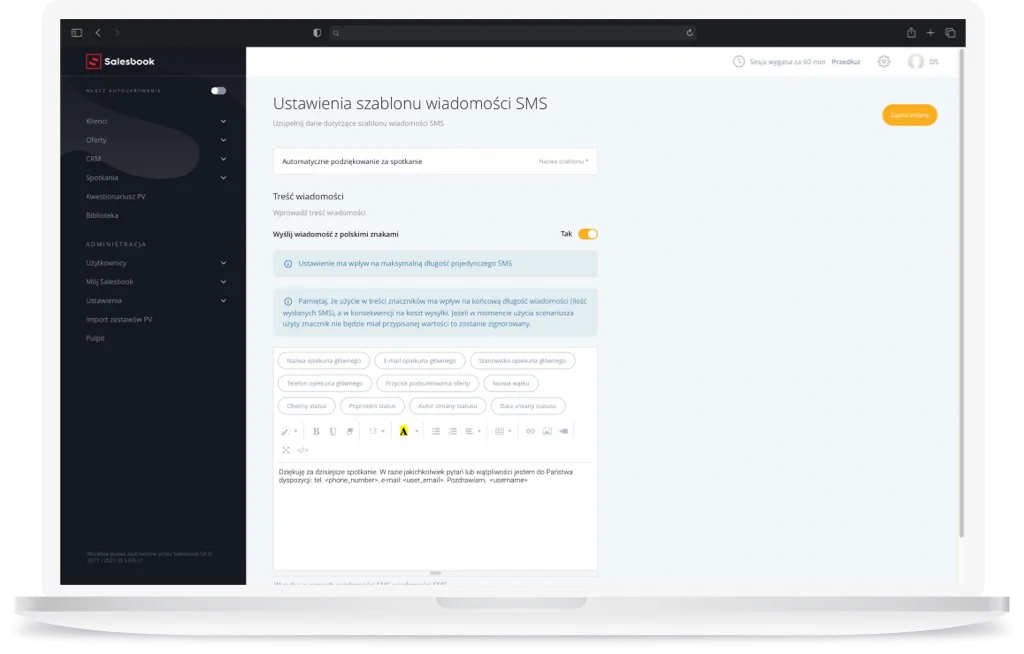Open settings via the gear icon
Image resolution: width=1024 pixels, height=654 pixels.
click(883, 62)
